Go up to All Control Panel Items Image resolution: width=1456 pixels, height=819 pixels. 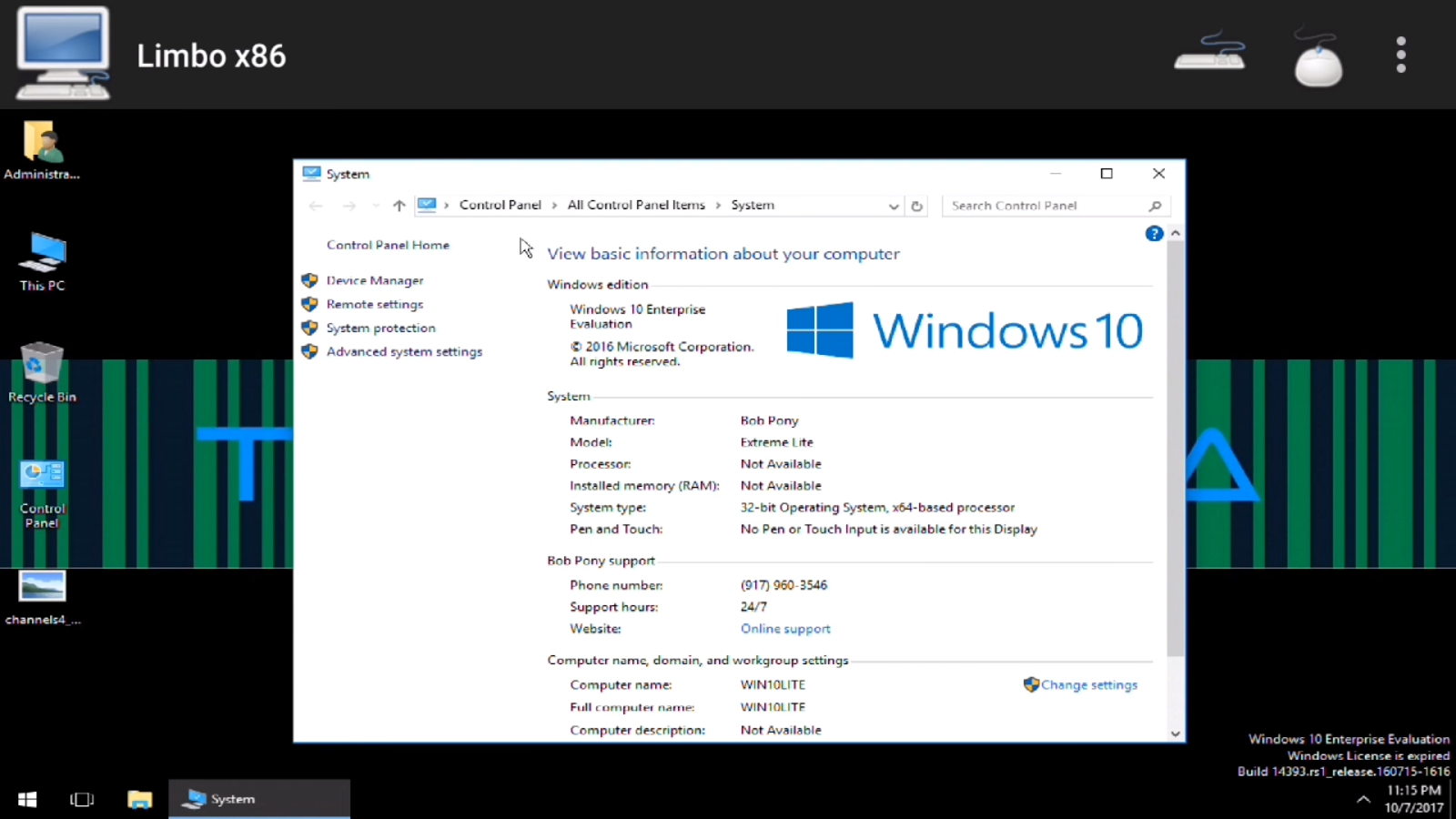click(399, 206)
